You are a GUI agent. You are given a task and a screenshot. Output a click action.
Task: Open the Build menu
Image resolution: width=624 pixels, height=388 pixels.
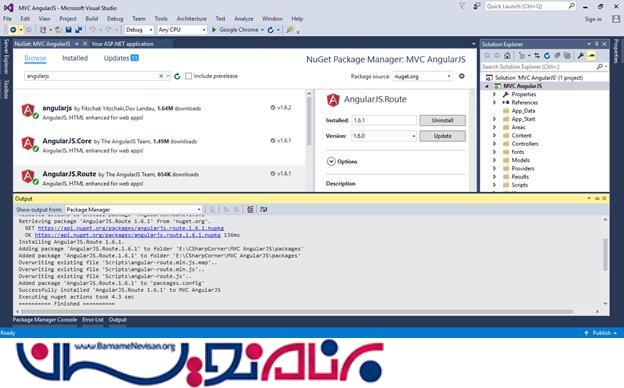(92, 19)
